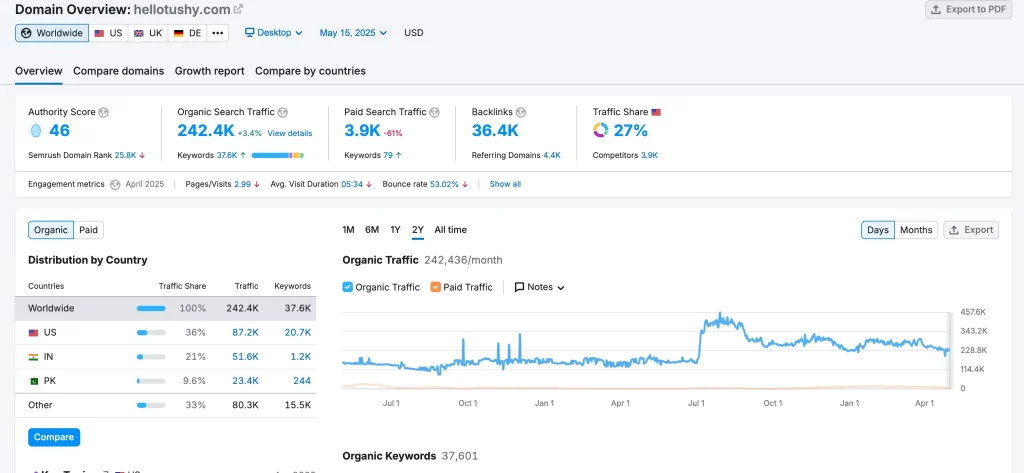Click the Export to PDF button

click(x=968, y=10)
